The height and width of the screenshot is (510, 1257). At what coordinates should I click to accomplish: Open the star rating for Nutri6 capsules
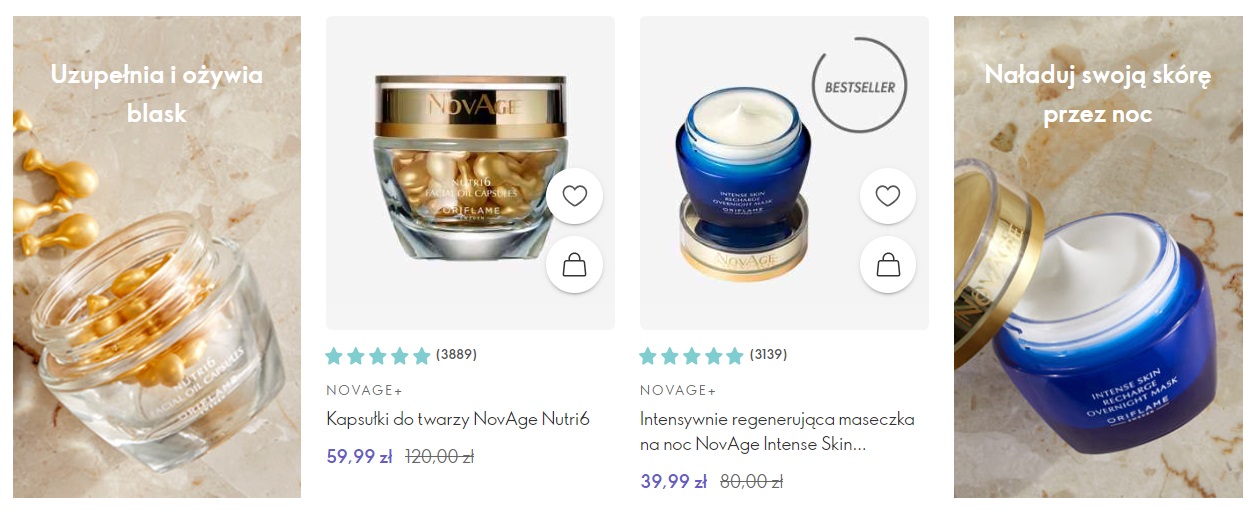[x=378, y=355]
